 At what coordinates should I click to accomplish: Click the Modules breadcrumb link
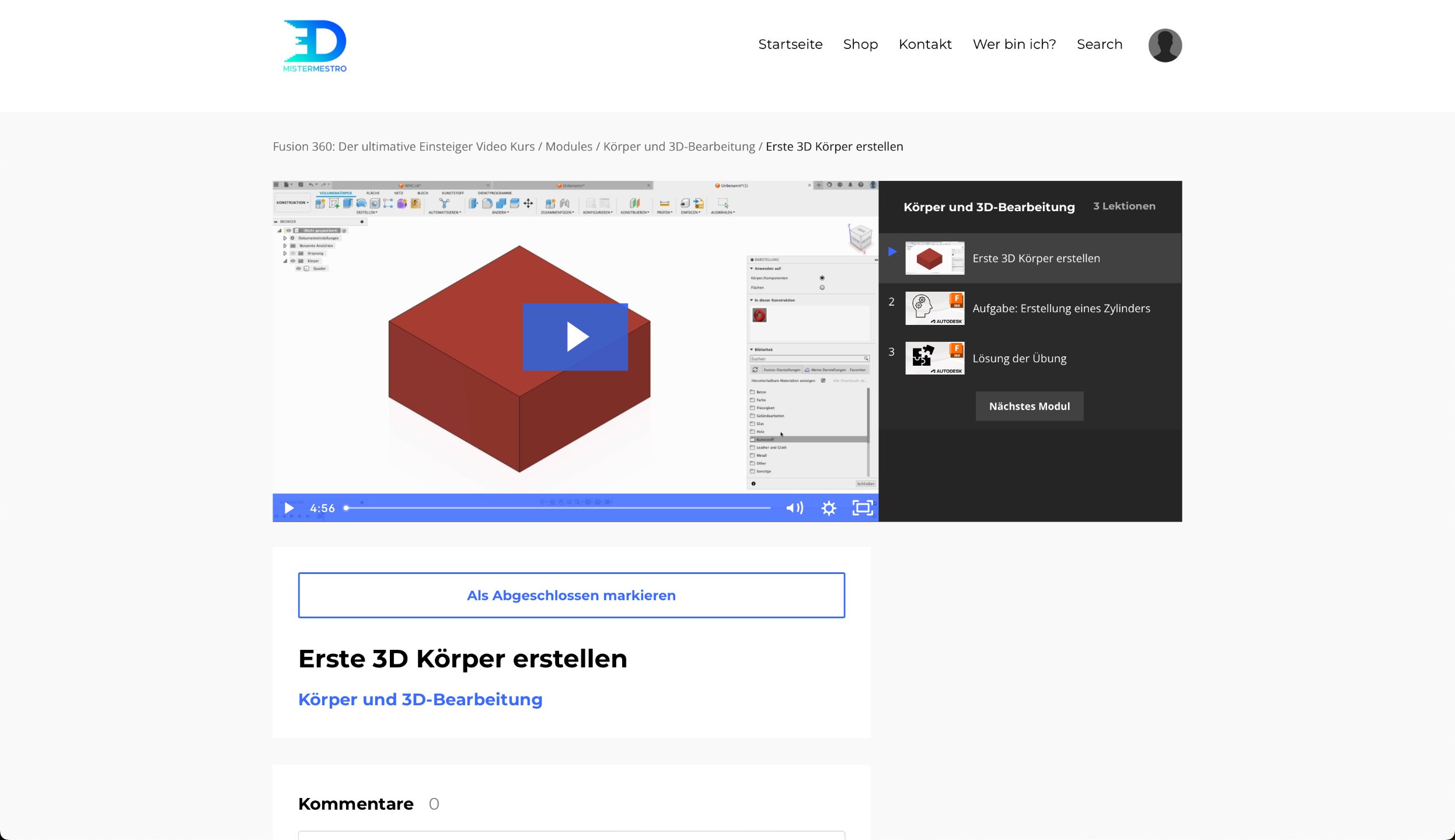(x=568, y=146)
